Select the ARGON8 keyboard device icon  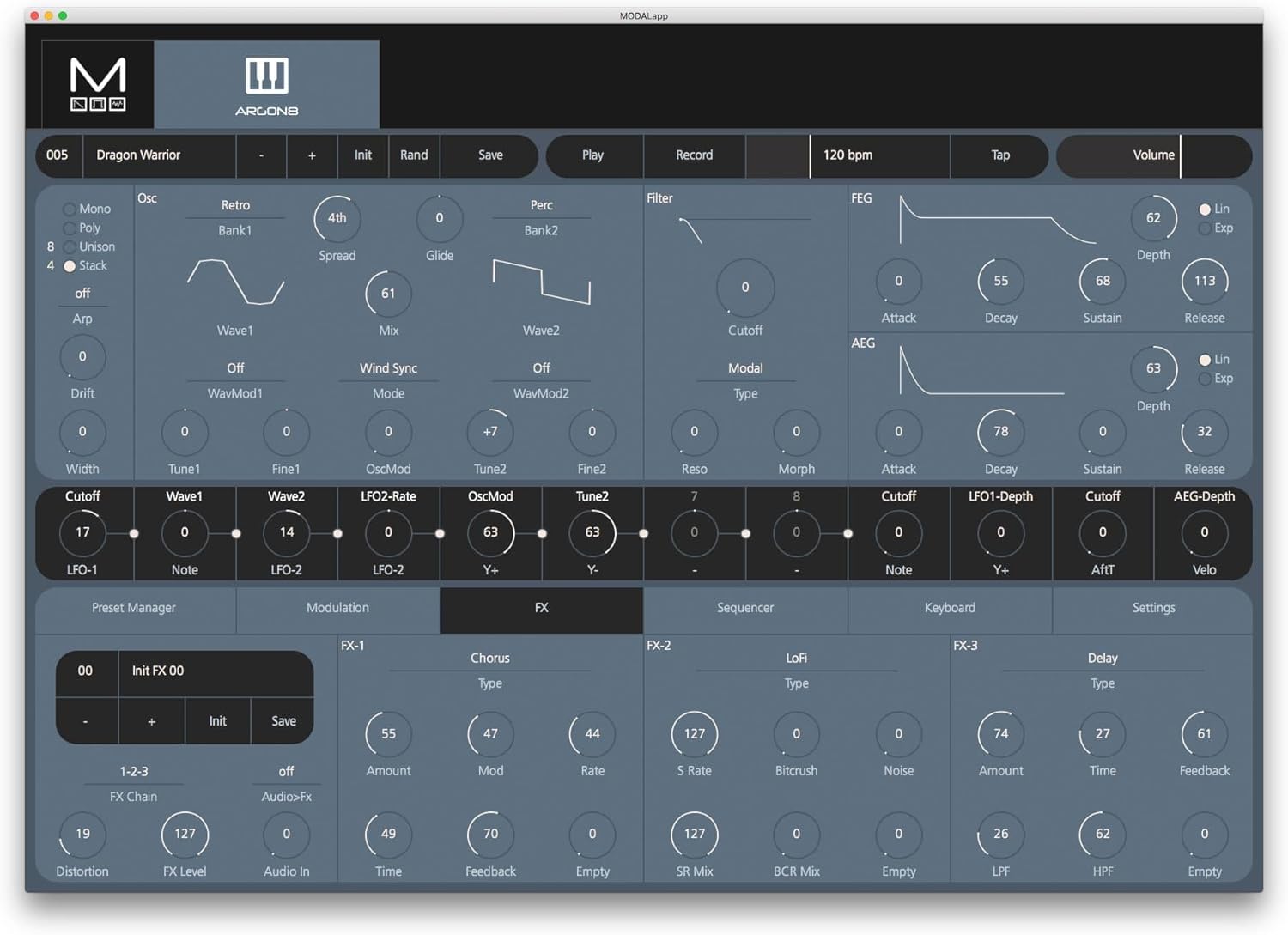(267, 84)
